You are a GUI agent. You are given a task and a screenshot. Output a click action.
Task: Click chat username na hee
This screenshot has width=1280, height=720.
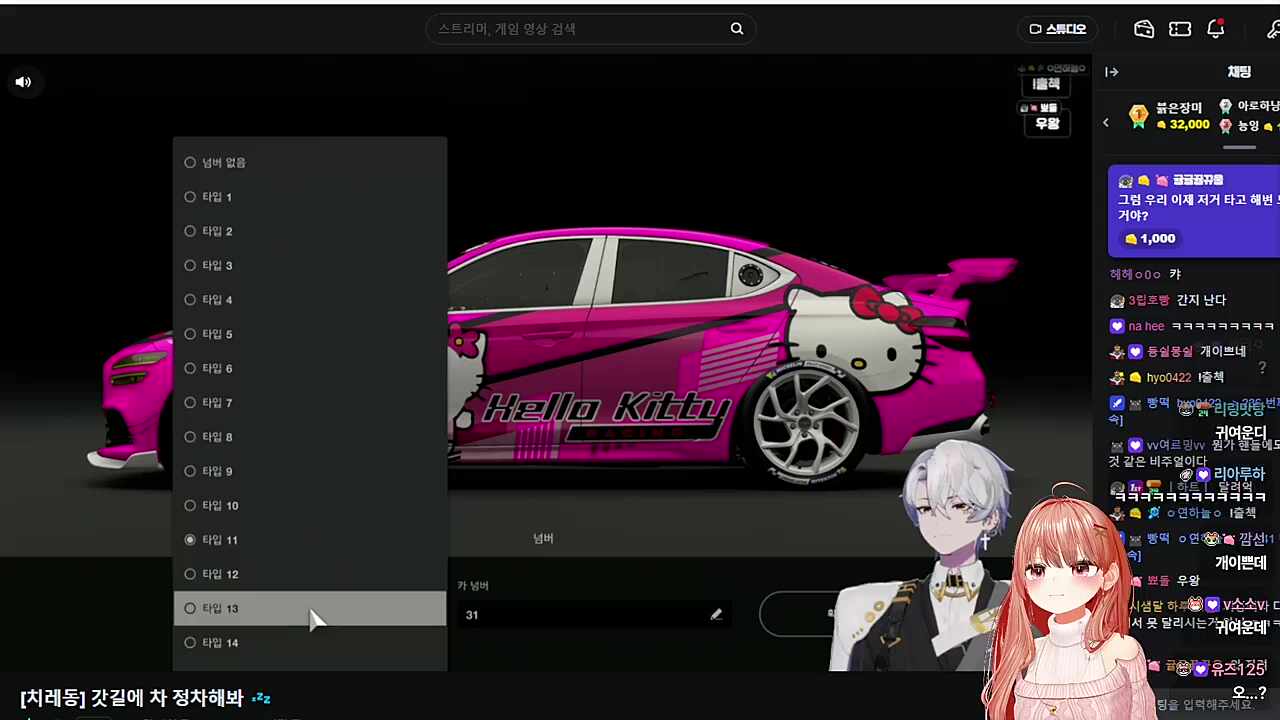pos(1146,326)
